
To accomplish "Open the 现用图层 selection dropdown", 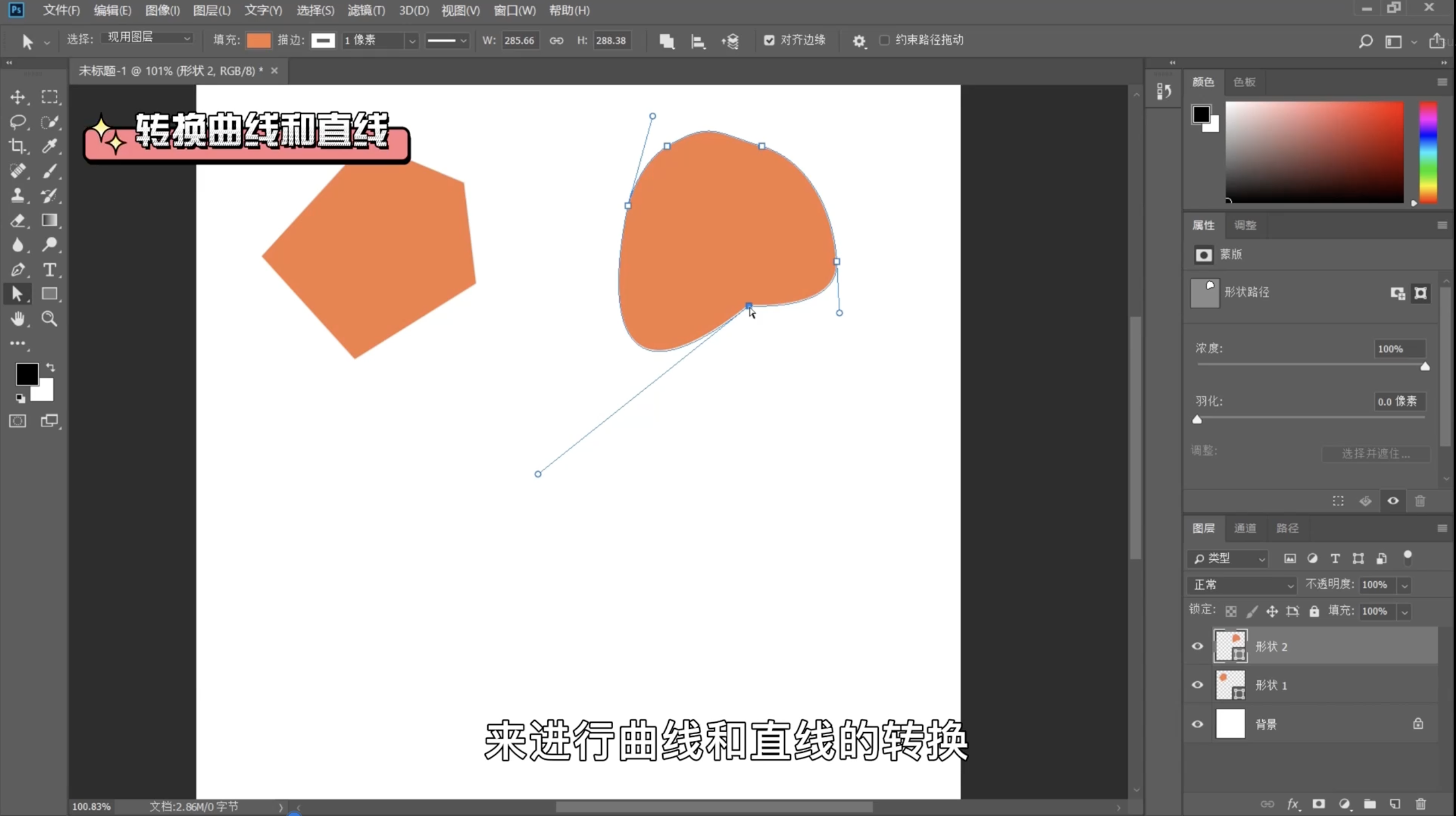I will (148, 38).
